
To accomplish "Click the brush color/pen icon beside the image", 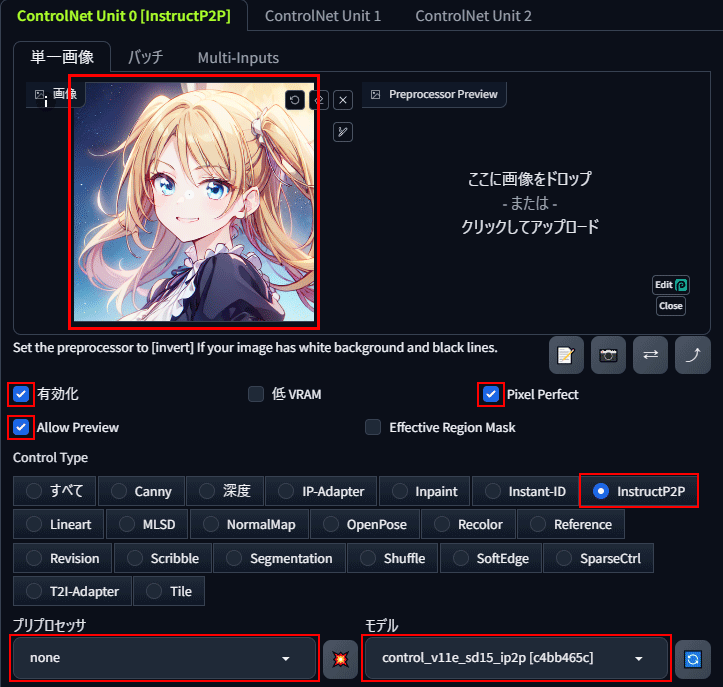I will (343, 132).
